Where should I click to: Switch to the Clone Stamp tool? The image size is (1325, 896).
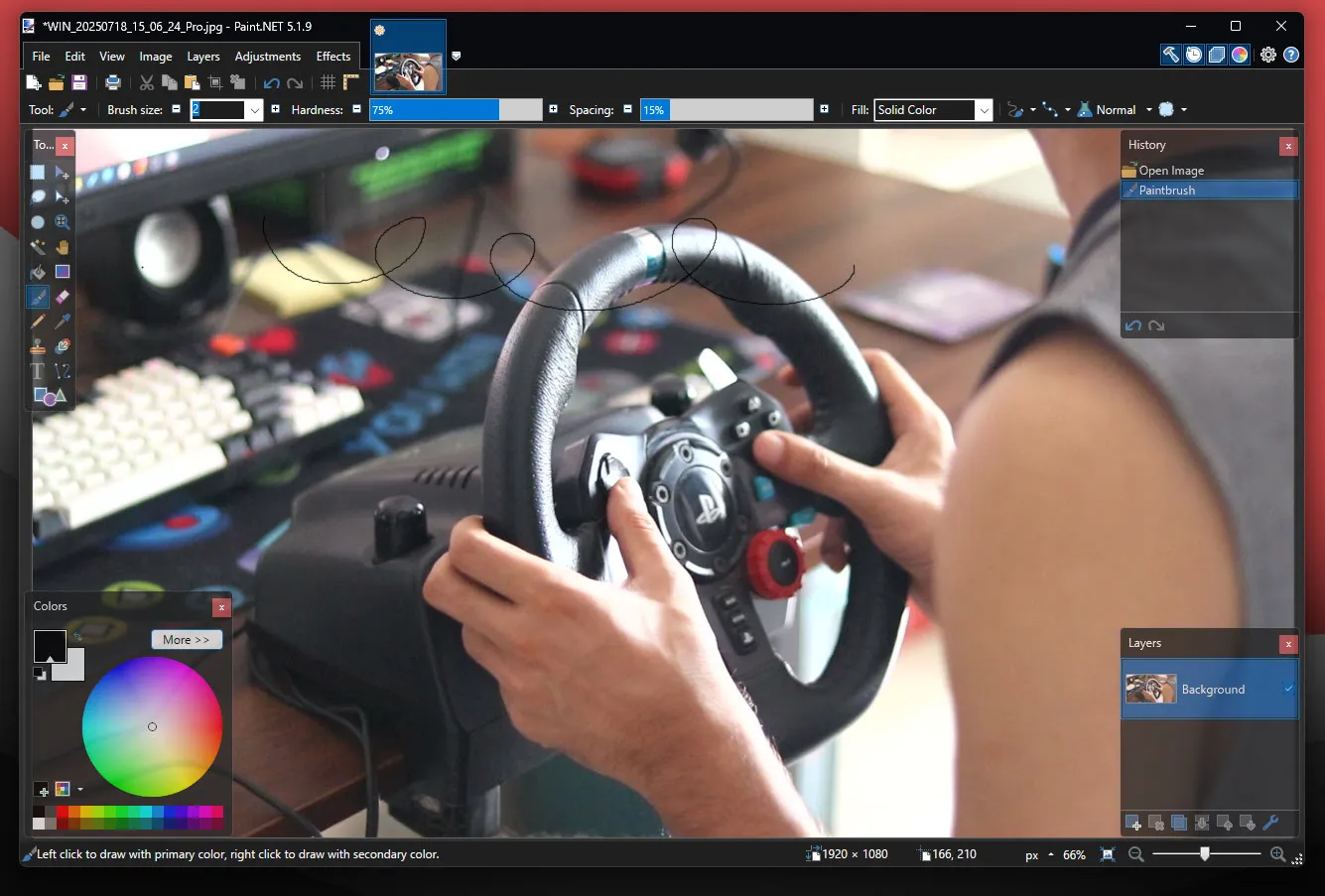point(37,345)
